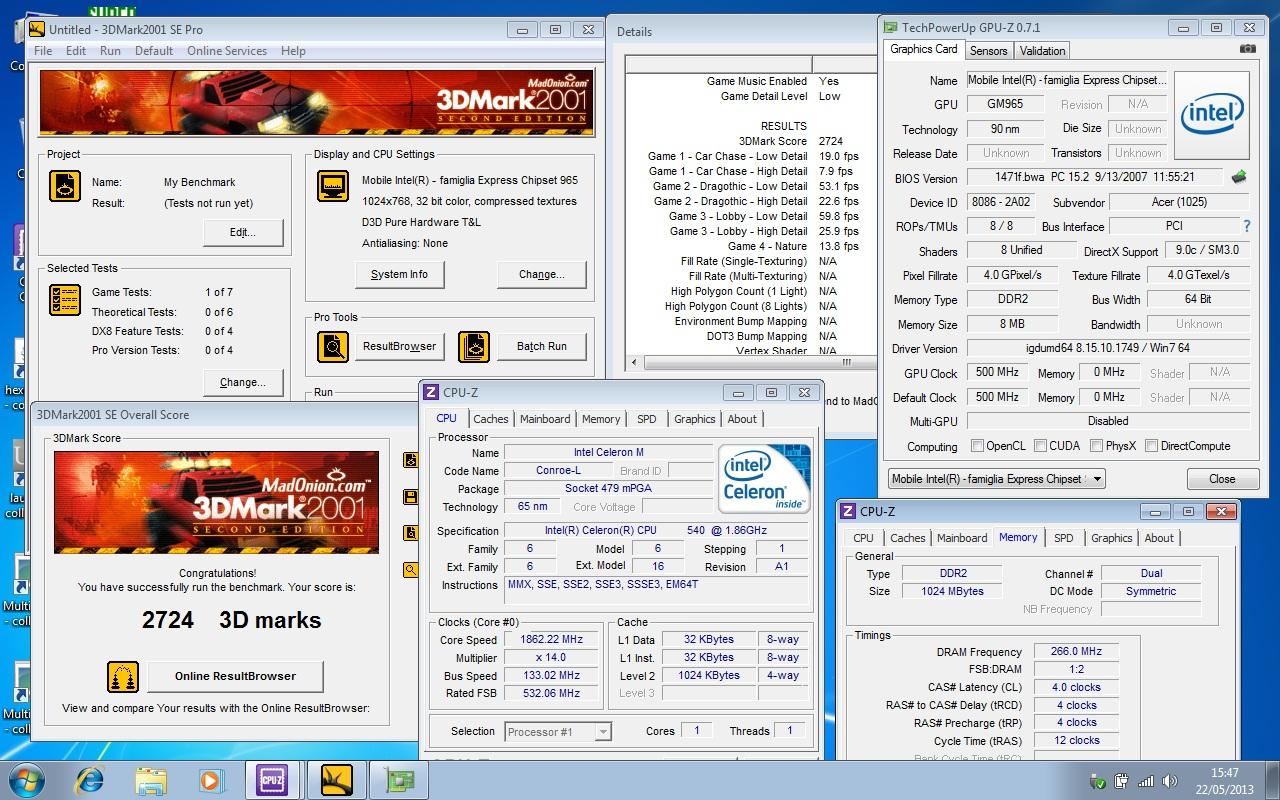Toggle the DirectCompute checkbox in GPU-Z
Viewport: 1280px width, 800px height.
[x=1151, y=446]
